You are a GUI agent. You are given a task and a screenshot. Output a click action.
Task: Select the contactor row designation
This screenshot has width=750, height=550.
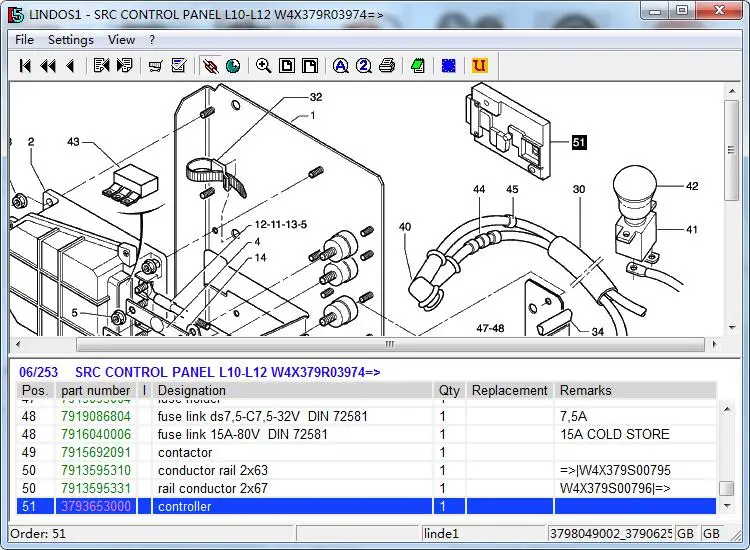coord(185,452)
